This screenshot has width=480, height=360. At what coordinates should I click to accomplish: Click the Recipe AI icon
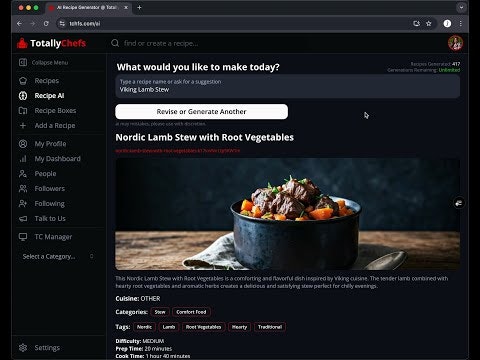pos(23,96)
